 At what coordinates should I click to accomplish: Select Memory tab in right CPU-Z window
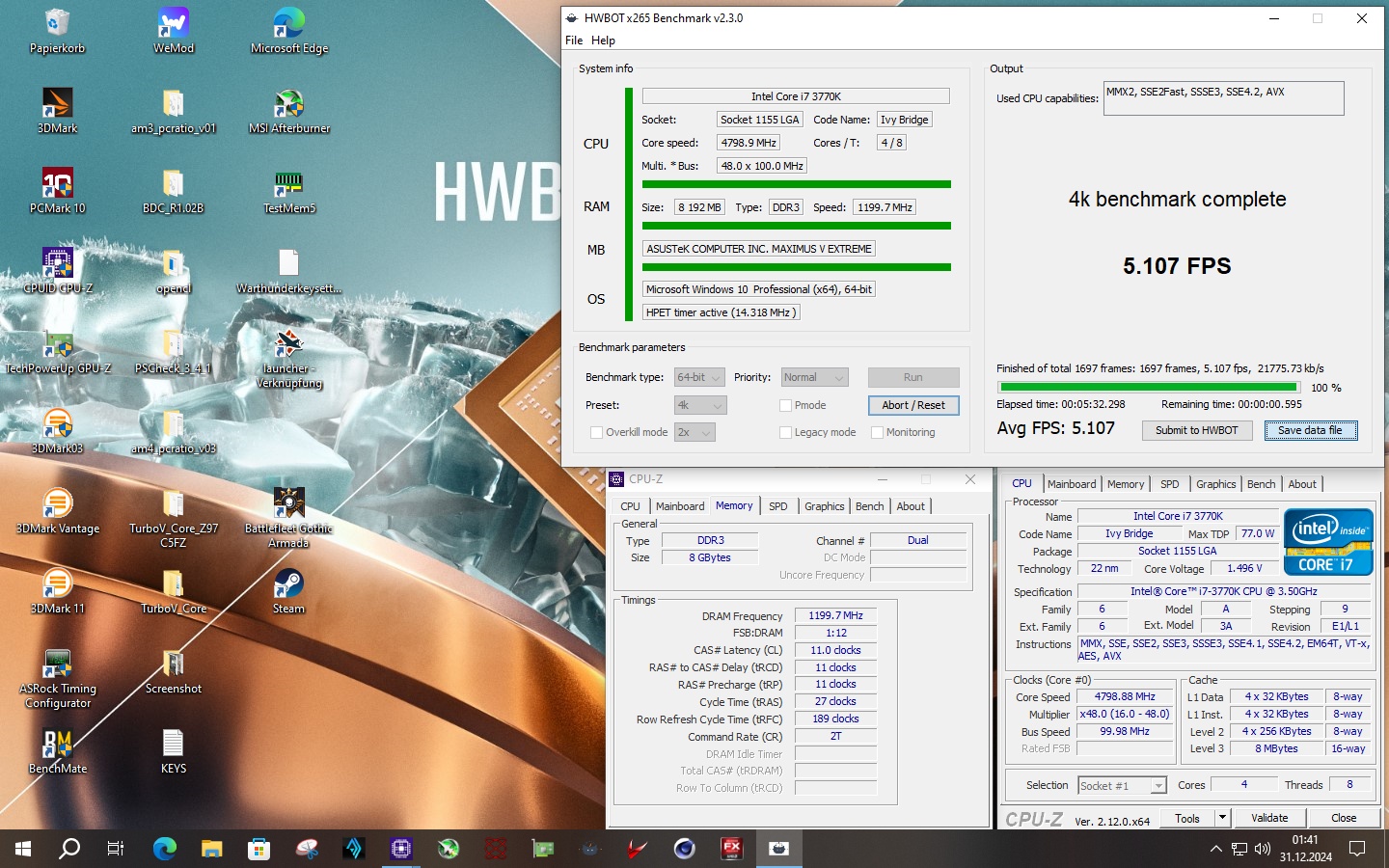point(1126,484)
